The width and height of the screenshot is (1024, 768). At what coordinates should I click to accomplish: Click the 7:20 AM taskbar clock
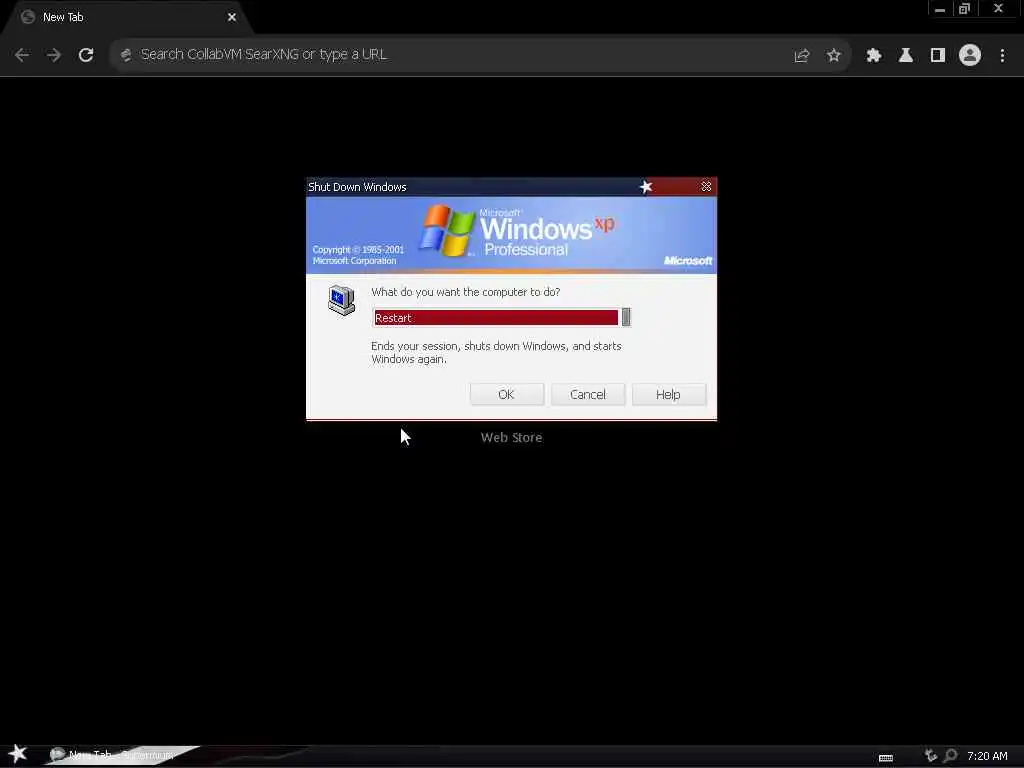click(x=987, y=756)
